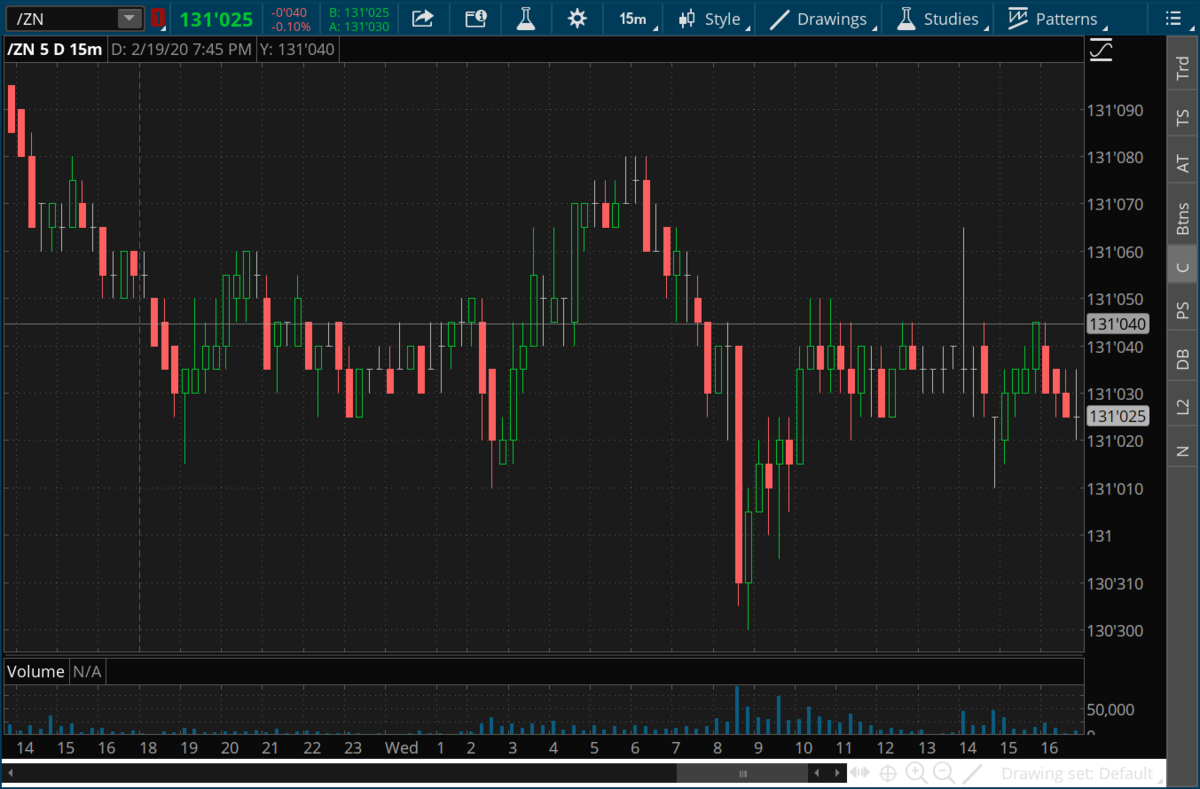Click the horizontal time scrollbar thumb
Image resolution: width=1200 pixels, height=789 pixels.
pyautogui.click(x=743, y=773)
